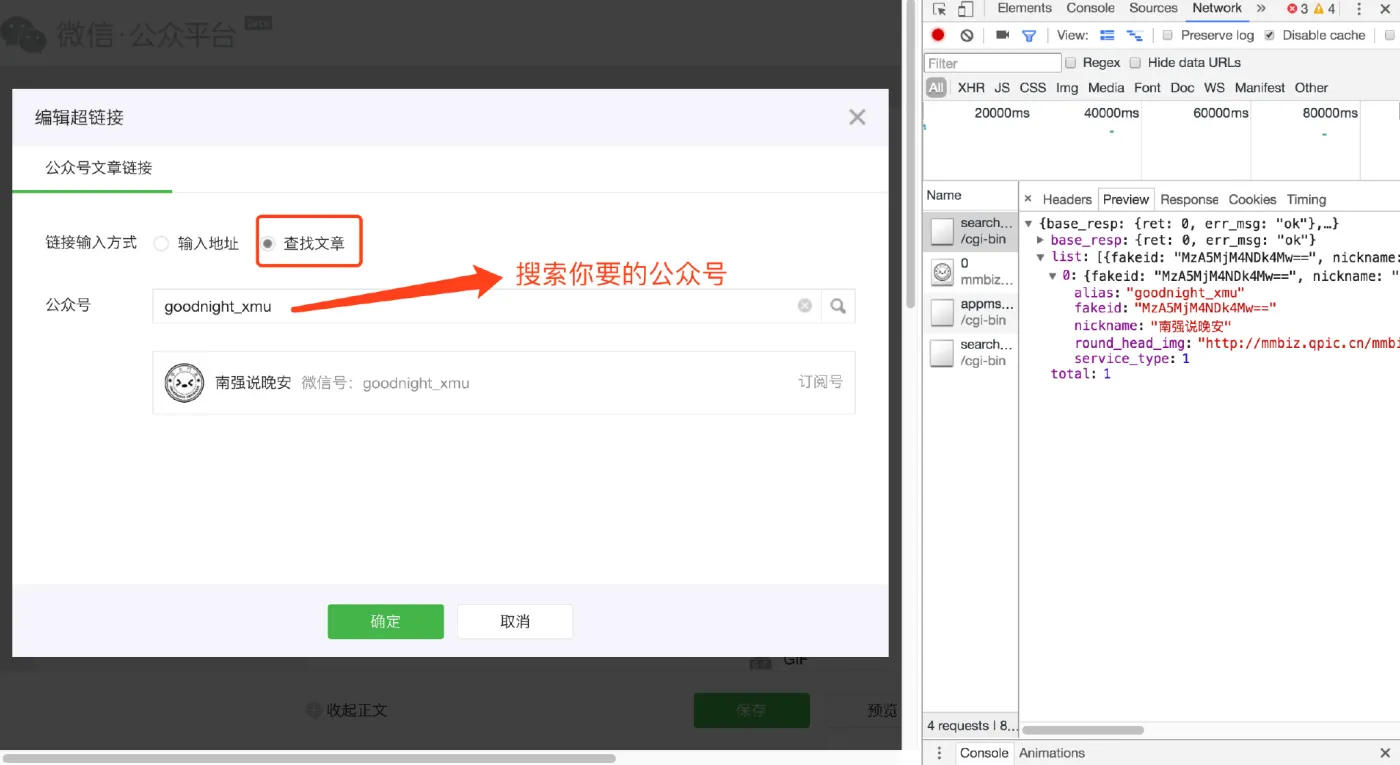Open the Cookies tab of the request

1252,199
